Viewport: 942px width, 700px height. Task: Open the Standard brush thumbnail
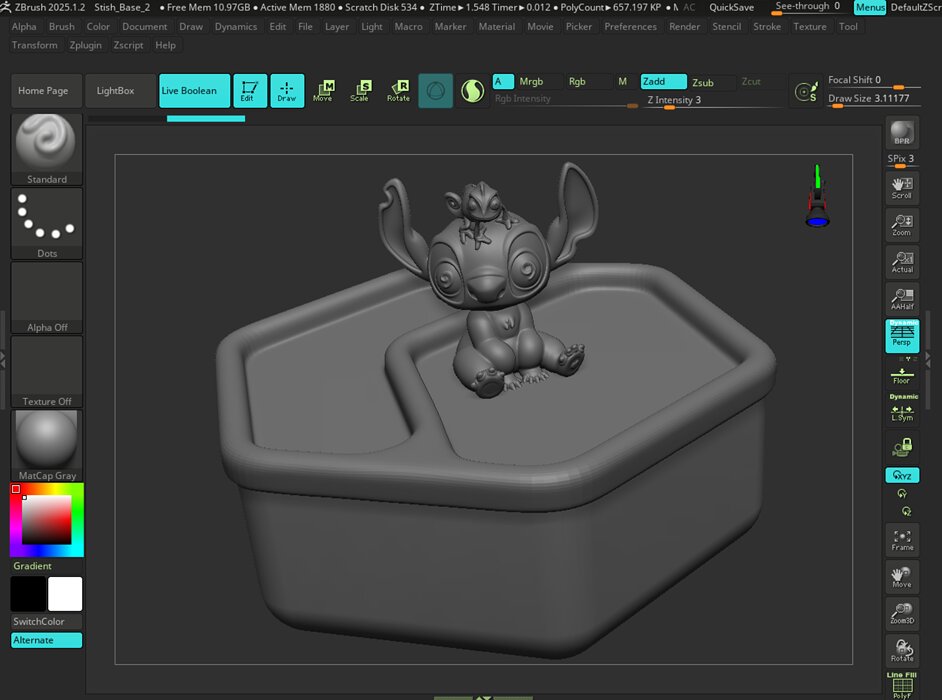tap(46, 149)
